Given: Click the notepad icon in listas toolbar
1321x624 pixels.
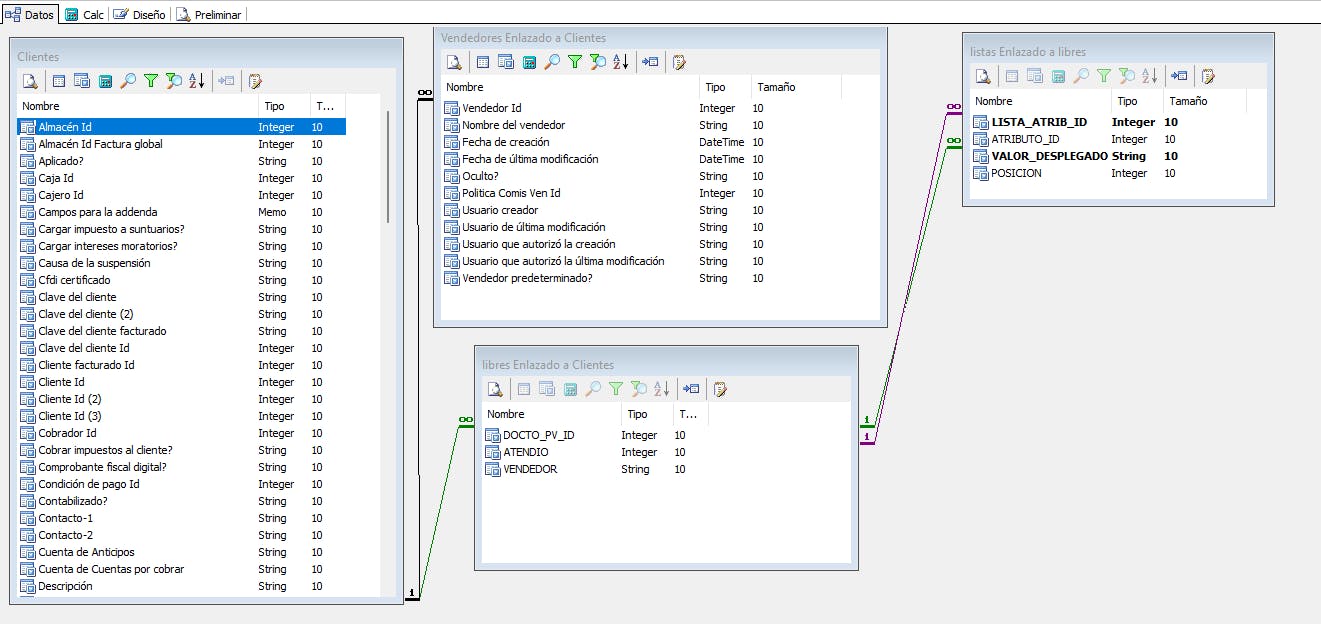Looking at the screenshot, I should point(1208,76).
